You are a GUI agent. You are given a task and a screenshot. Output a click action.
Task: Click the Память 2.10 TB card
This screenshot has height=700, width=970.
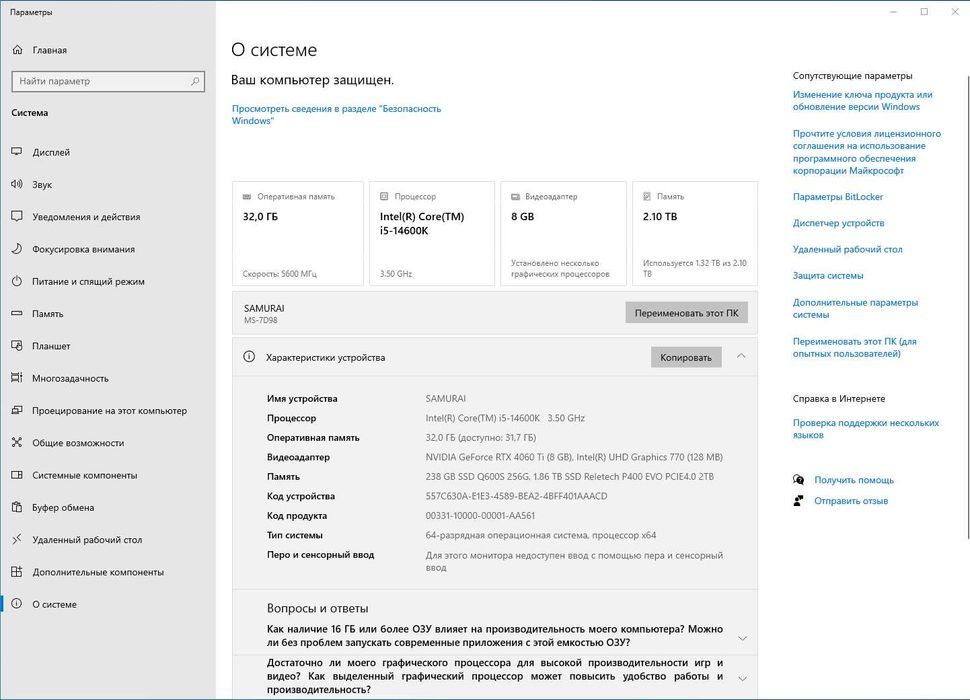pyautogui.click(x=695, y=233)
